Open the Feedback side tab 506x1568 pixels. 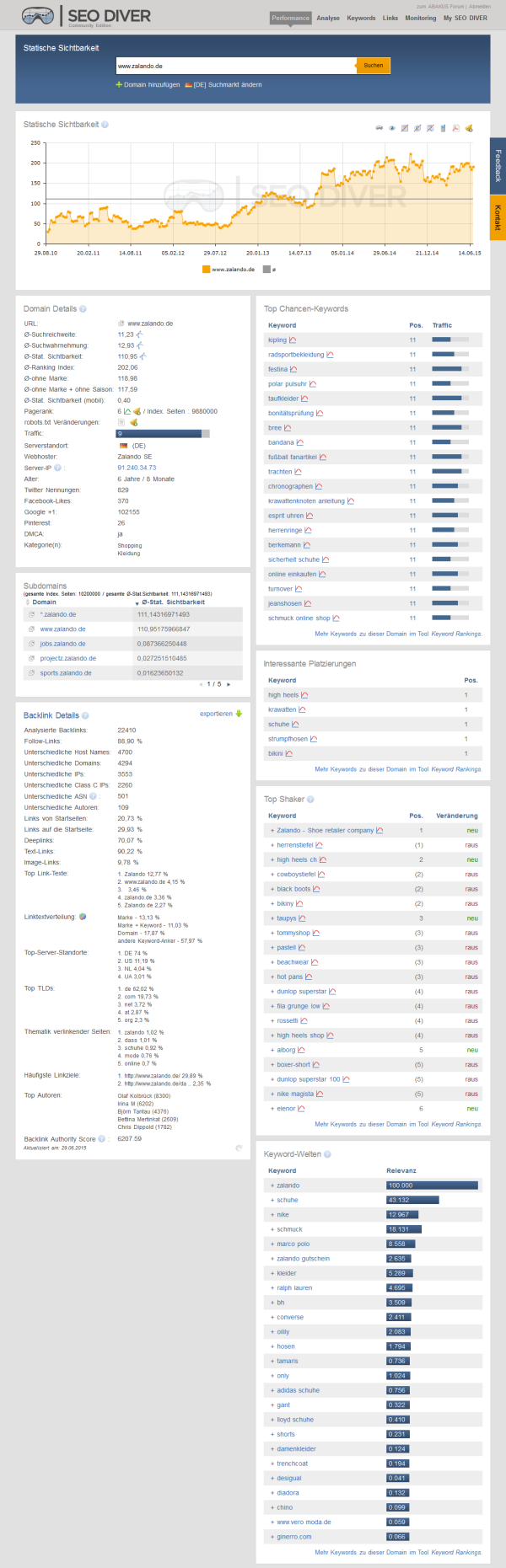pos(498,166)
